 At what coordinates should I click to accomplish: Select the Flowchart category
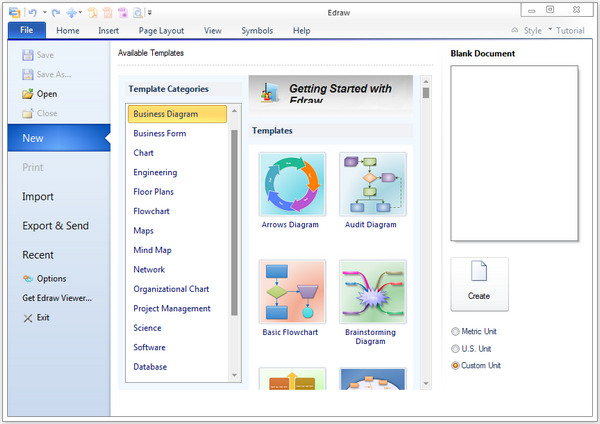[151, 211]
